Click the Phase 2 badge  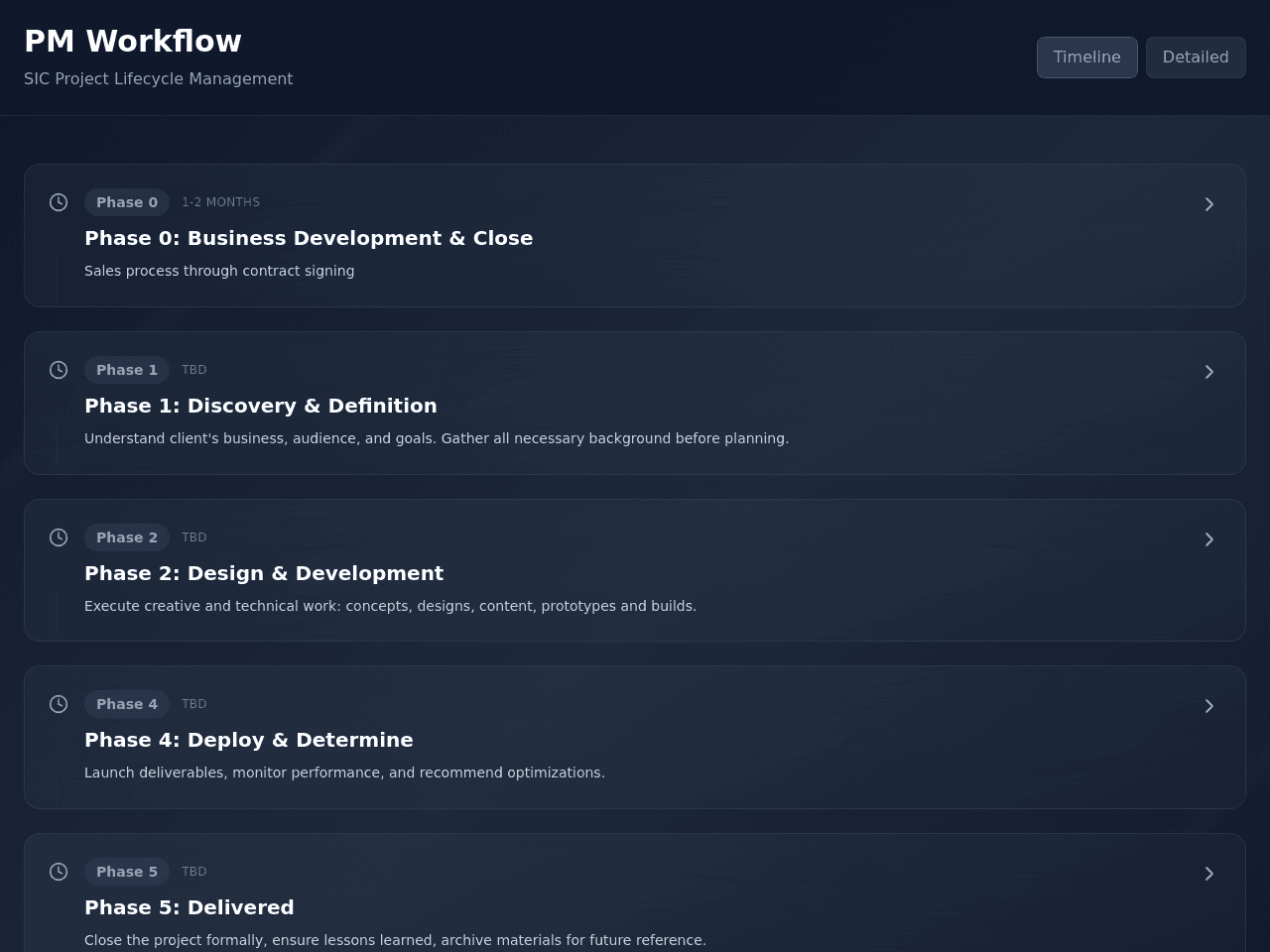click(x=127, y=537)
